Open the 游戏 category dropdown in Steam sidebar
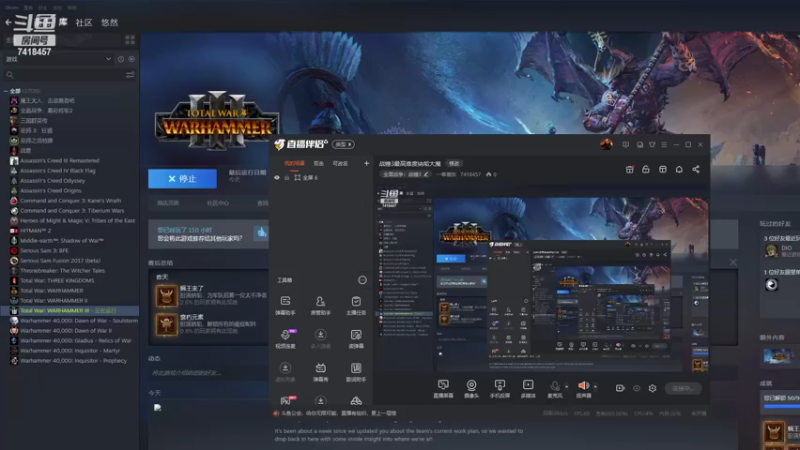The width and height of the screenshot is (800, 450). 58,59
